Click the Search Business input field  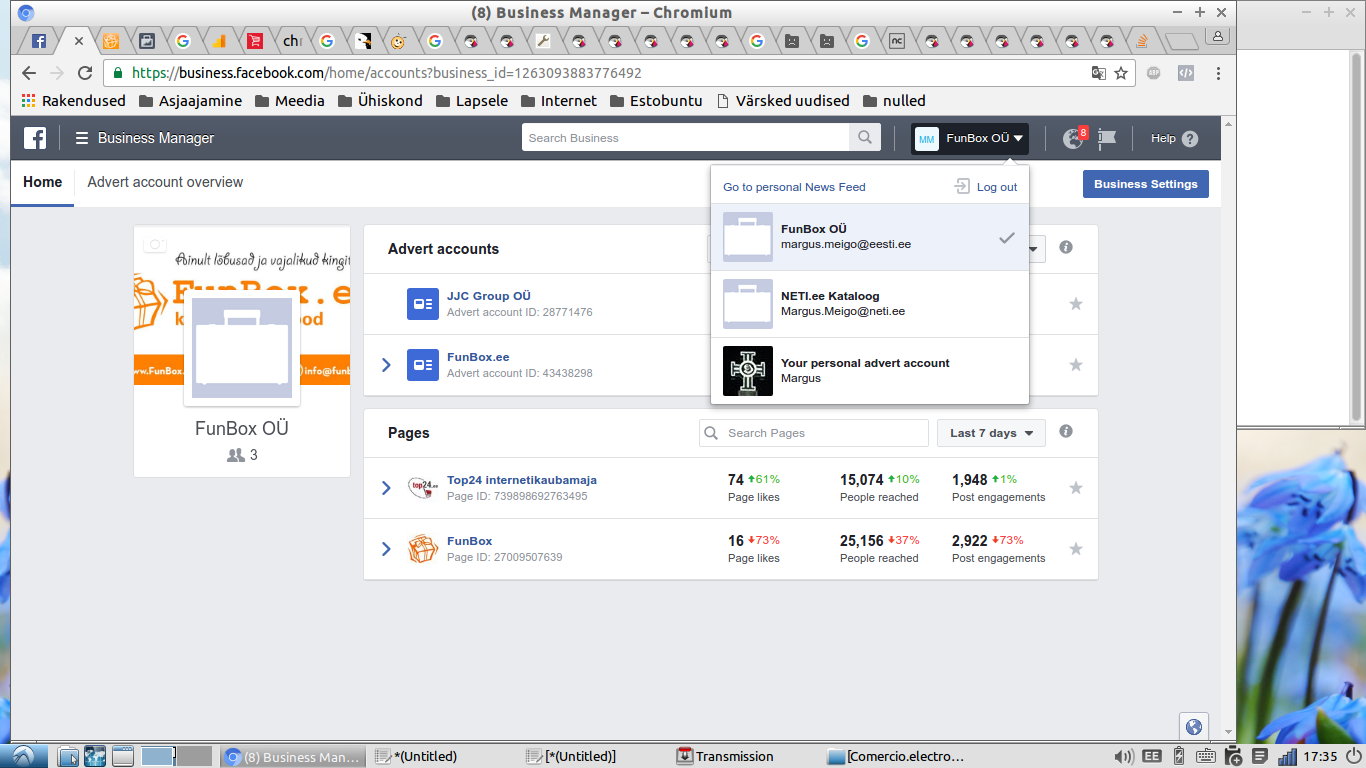[x=686, y=138]
